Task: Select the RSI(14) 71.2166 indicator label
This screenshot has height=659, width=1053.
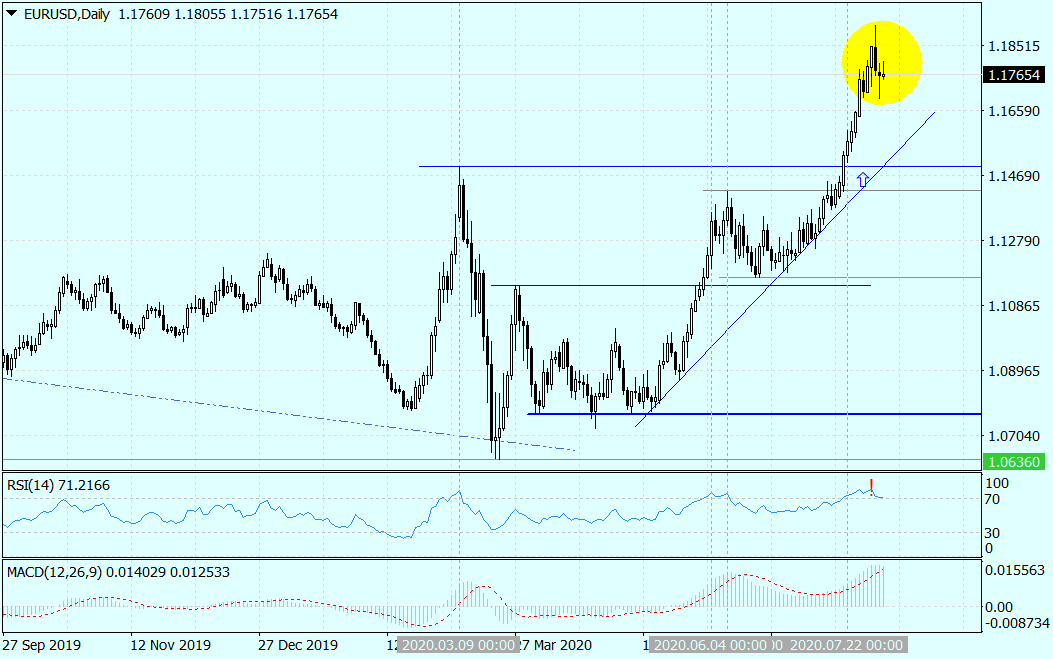Action: point(58,485)
